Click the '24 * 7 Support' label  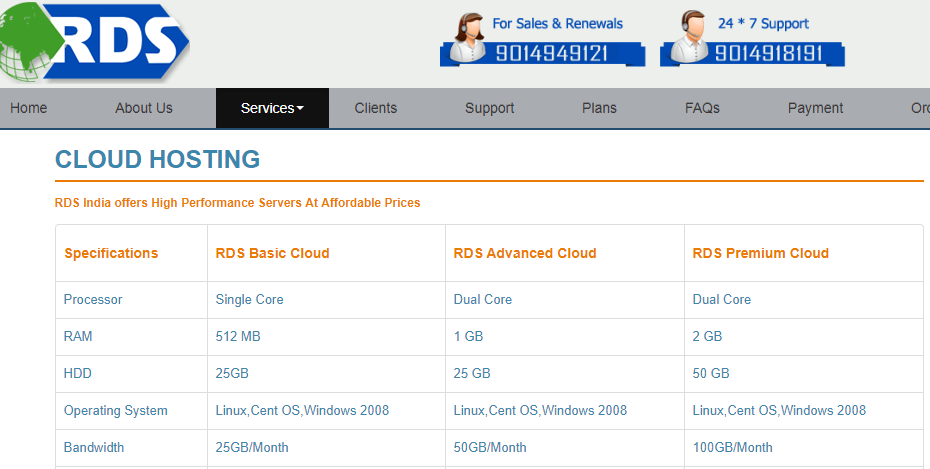click(x=763, y=24)
